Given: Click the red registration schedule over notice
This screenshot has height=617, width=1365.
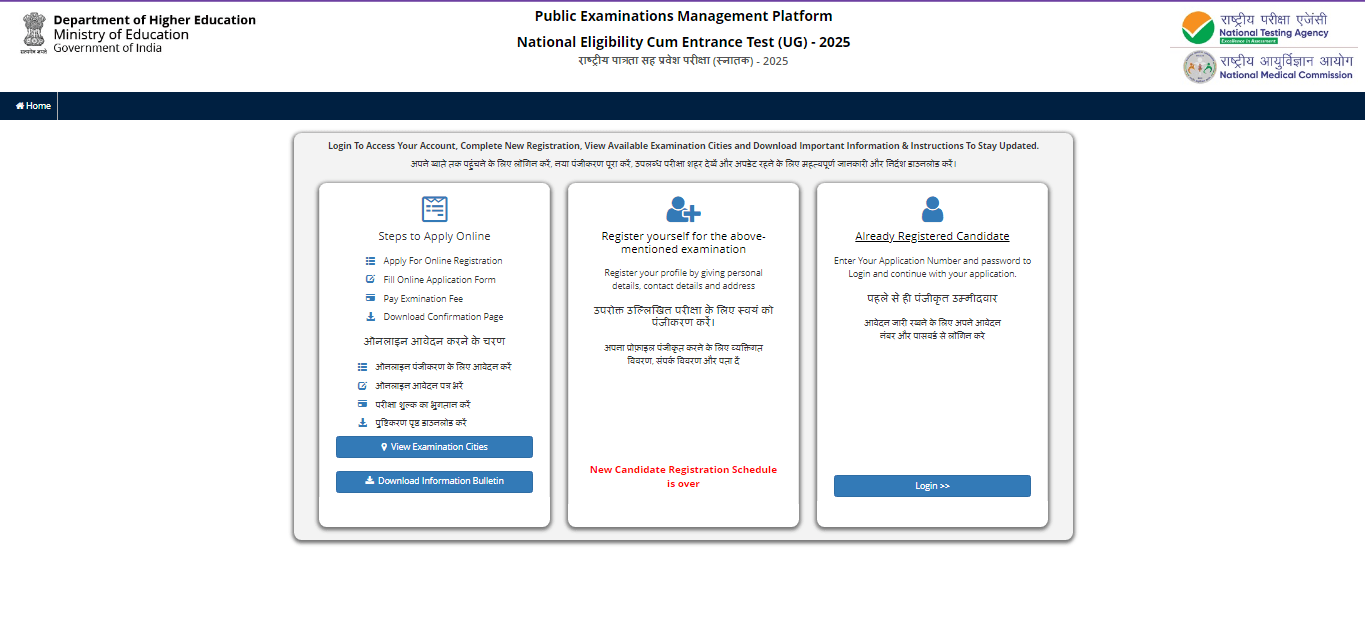Looking at the screenshot, I should [x=683, y=476].
